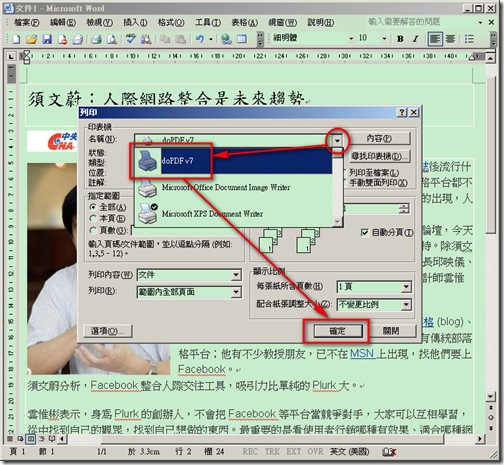Click the Paste icon in the toolbar
504x465 pixels.
(x=180, y=39)
